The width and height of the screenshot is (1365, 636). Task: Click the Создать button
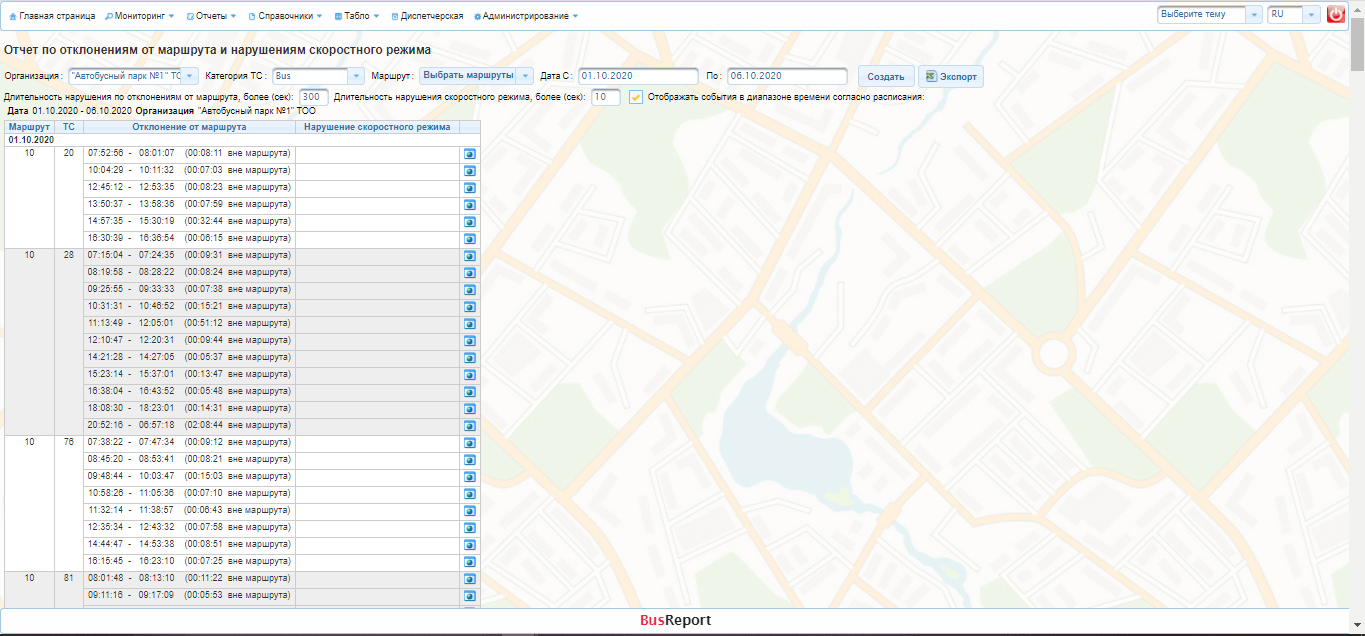coord(886,77)
